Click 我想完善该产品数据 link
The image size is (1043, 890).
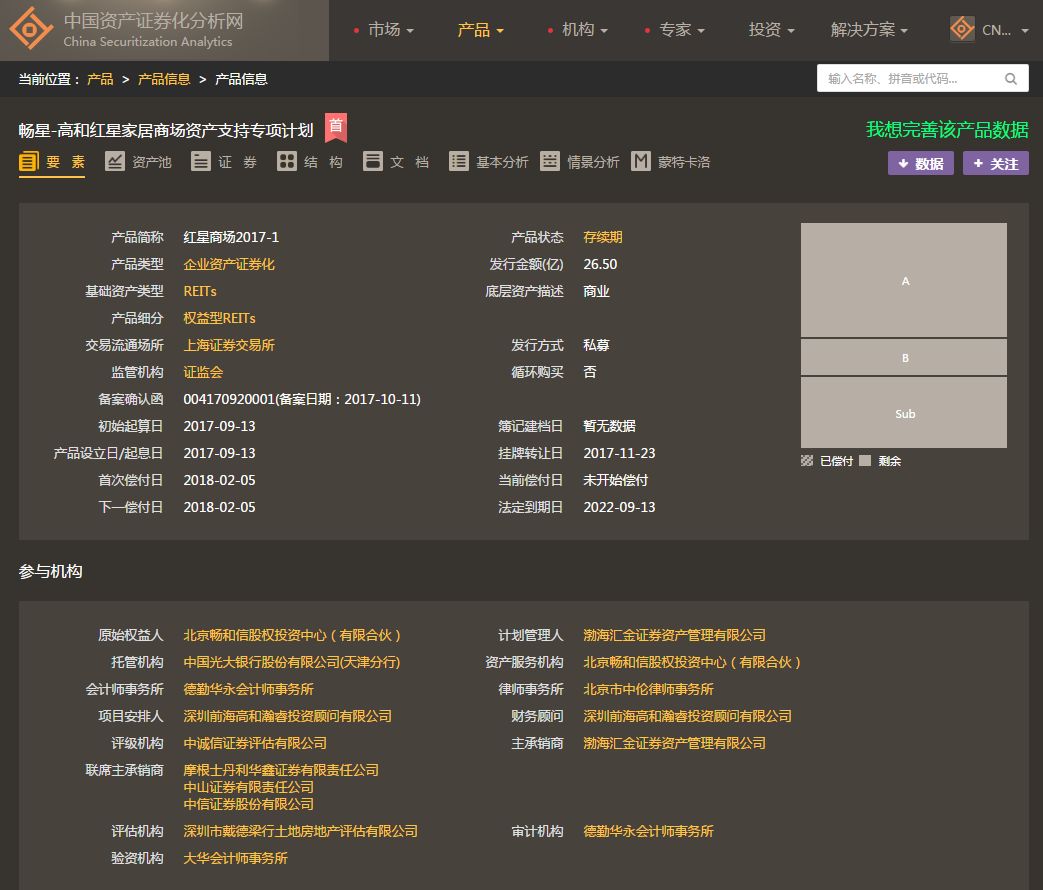click(x=947, y=130)
